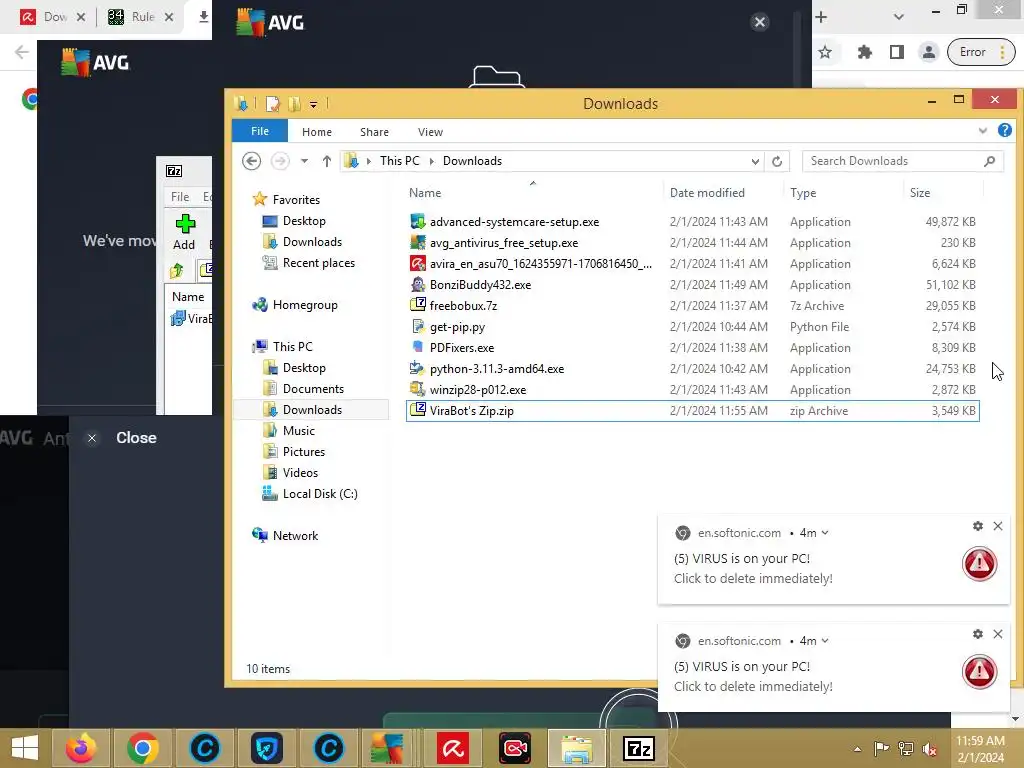Open recent locations dropdown arrow
This screenshot has width=1024, height=768.
coord(304,161)
